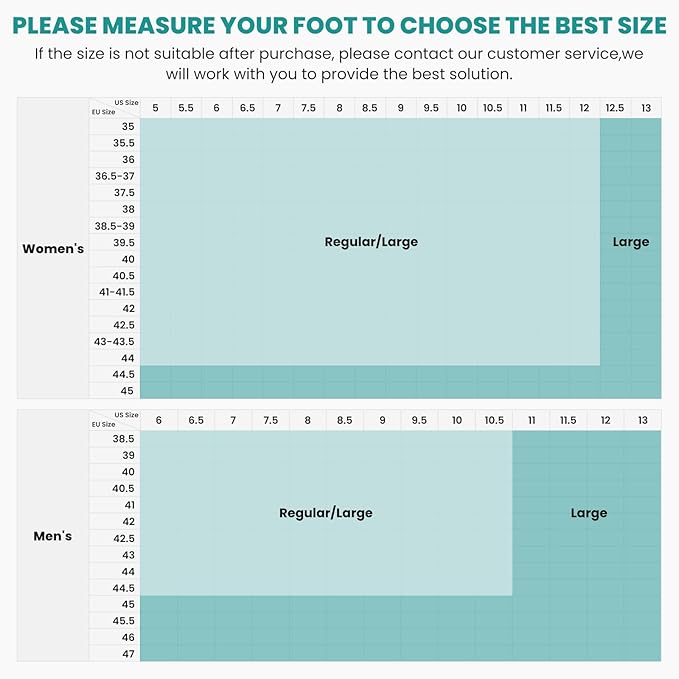Click EU size 43-43.5 in the Women's chart
Viewport: 679px width, 679px height.
pos(115,341)
